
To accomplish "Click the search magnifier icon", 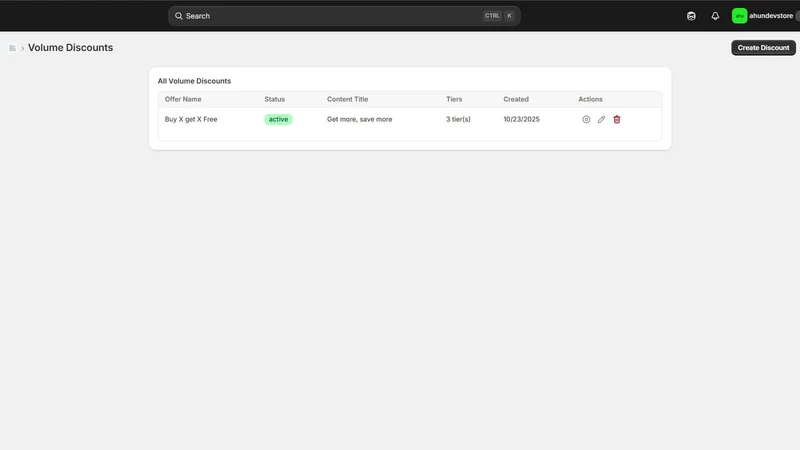I will [x=179, y=16].
